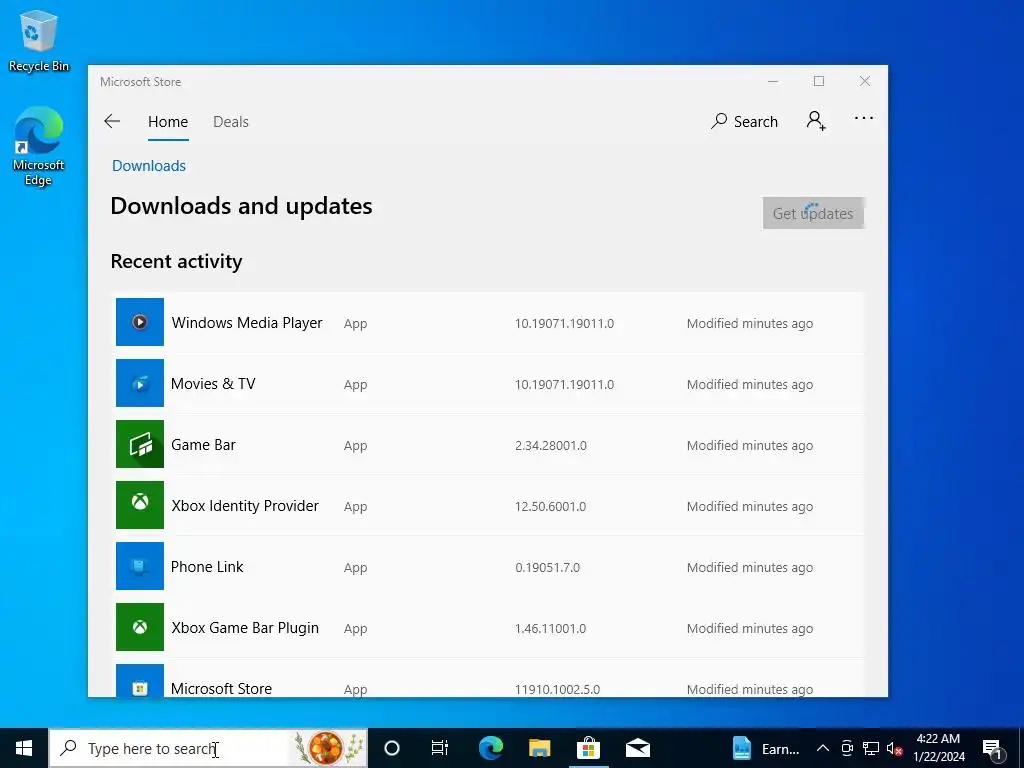Select the Microsoft Store row name
Image resolution: width=1024 pixels, height=768 pixels.
[x=221, y=688]
